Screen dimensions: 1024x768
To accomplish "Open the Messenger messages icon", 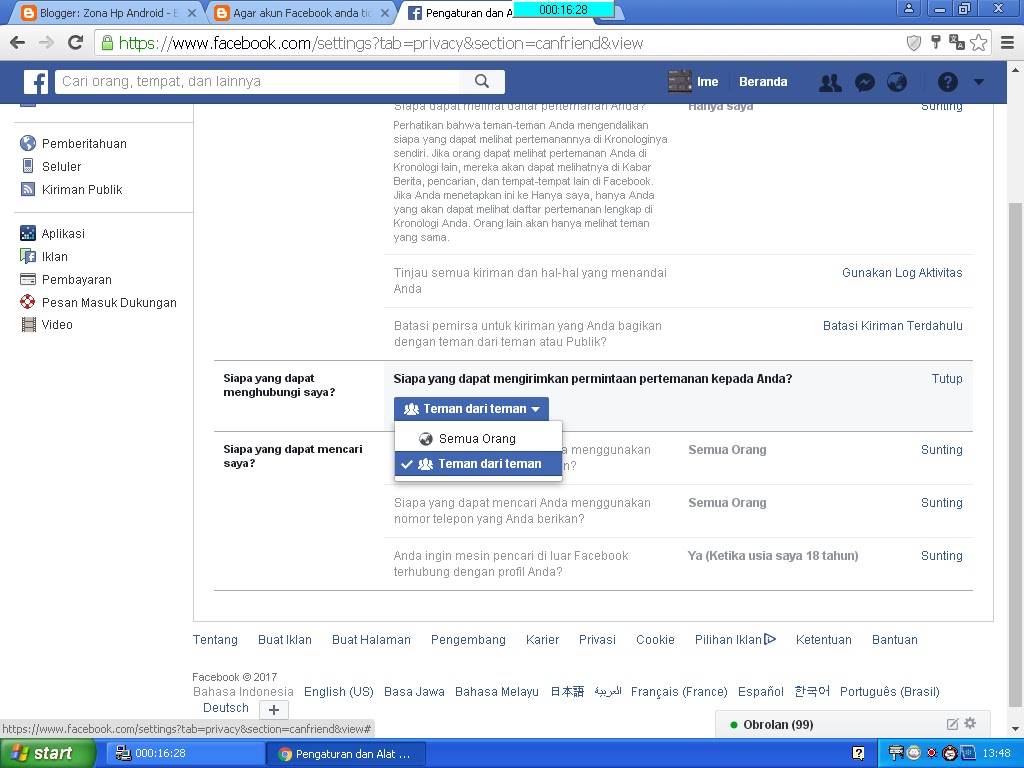I will tap(865, 82).
